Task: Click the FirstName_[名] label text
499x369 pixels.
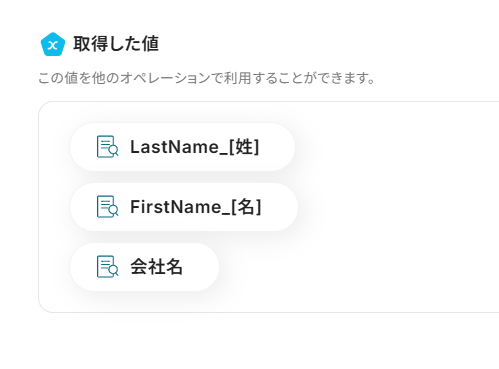Action: tap(196, 207)
